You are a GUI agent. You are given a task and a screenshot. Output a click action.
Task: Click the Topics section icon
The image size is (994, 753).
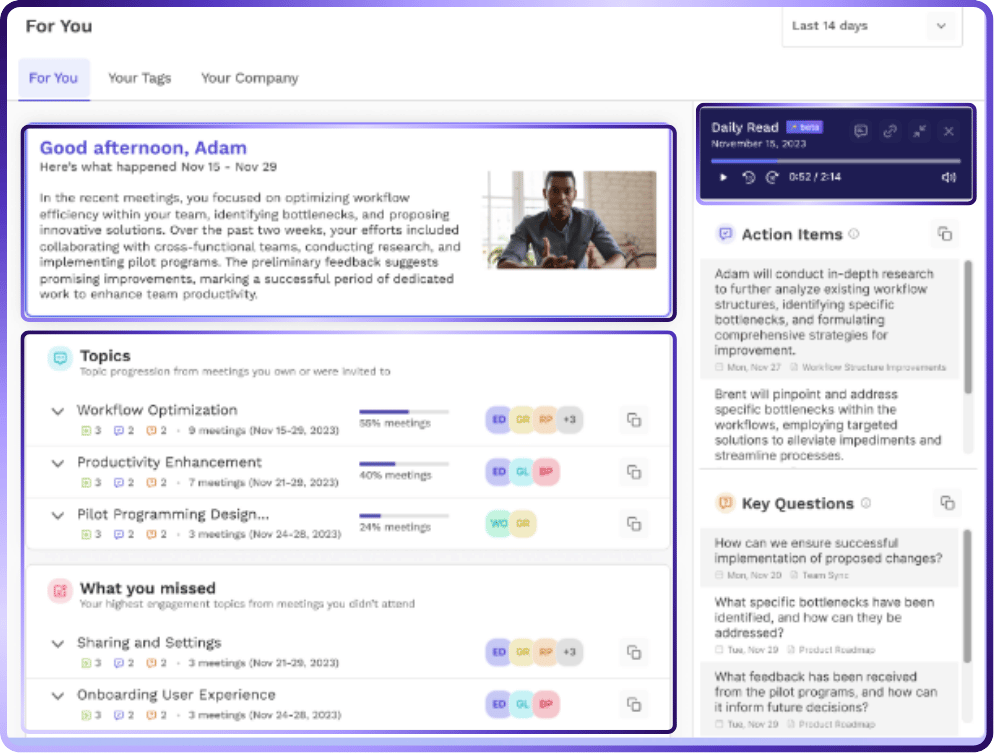coord(60,359)
